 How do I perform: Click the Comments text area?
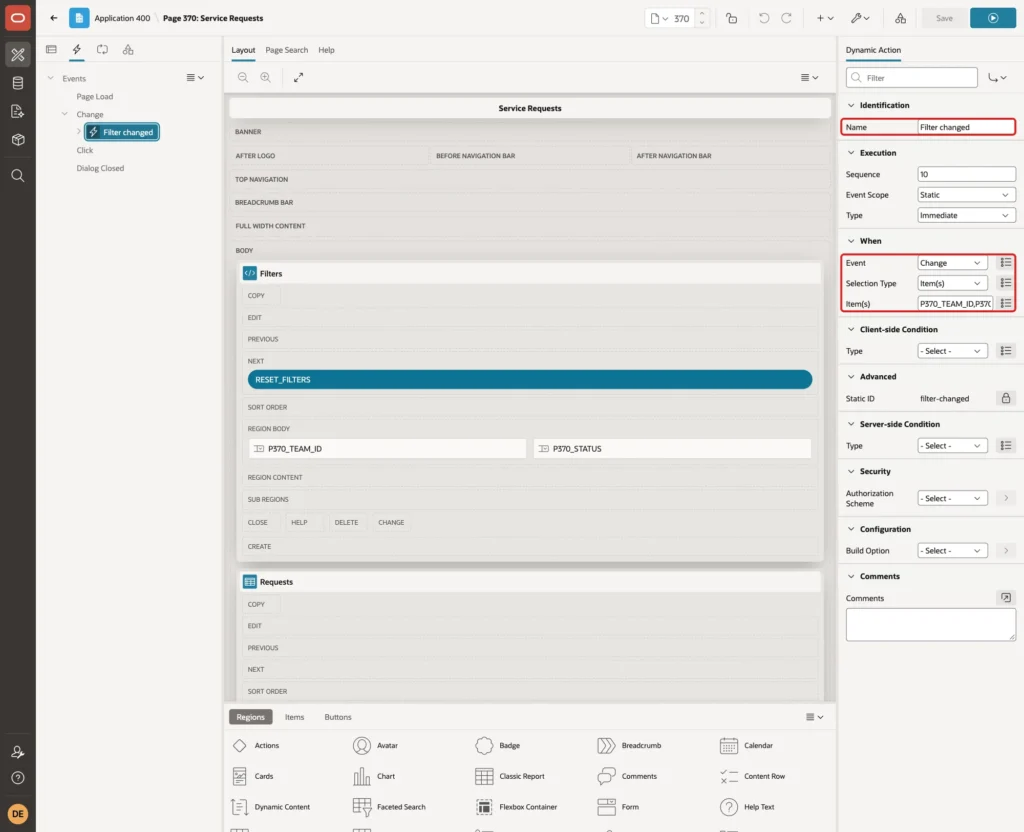point(931,624)
